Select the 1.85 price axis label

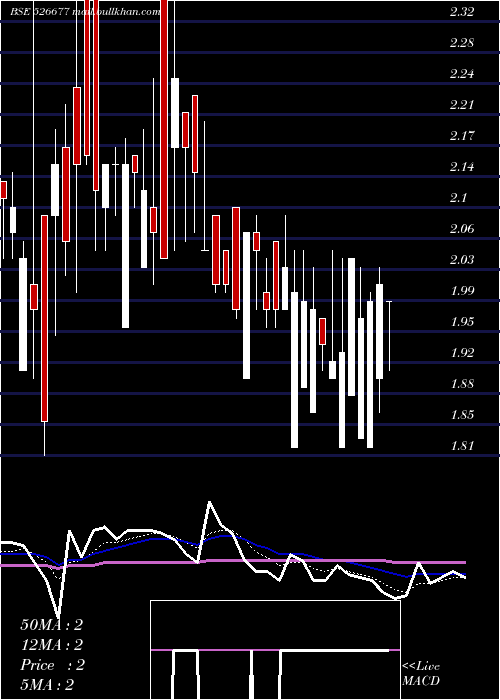[x=462, y=414]
